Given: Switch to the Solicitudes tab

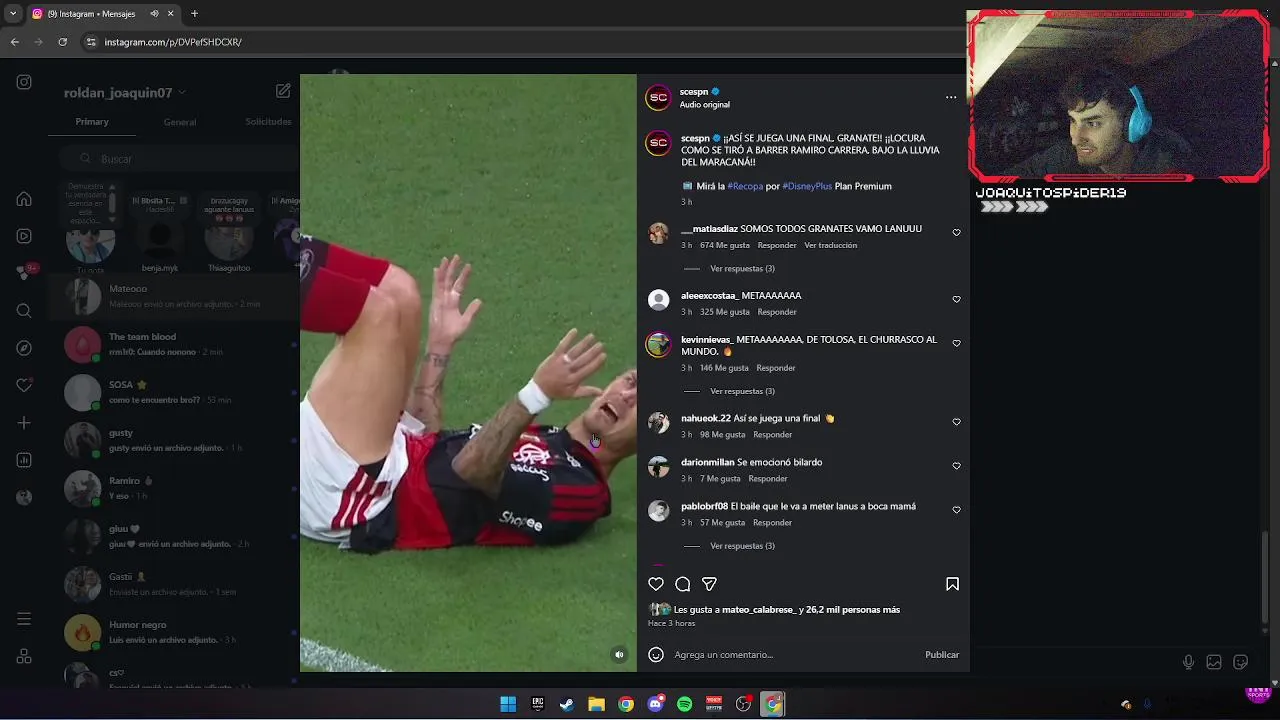Looking at the screenshot, I should [268, 122].
